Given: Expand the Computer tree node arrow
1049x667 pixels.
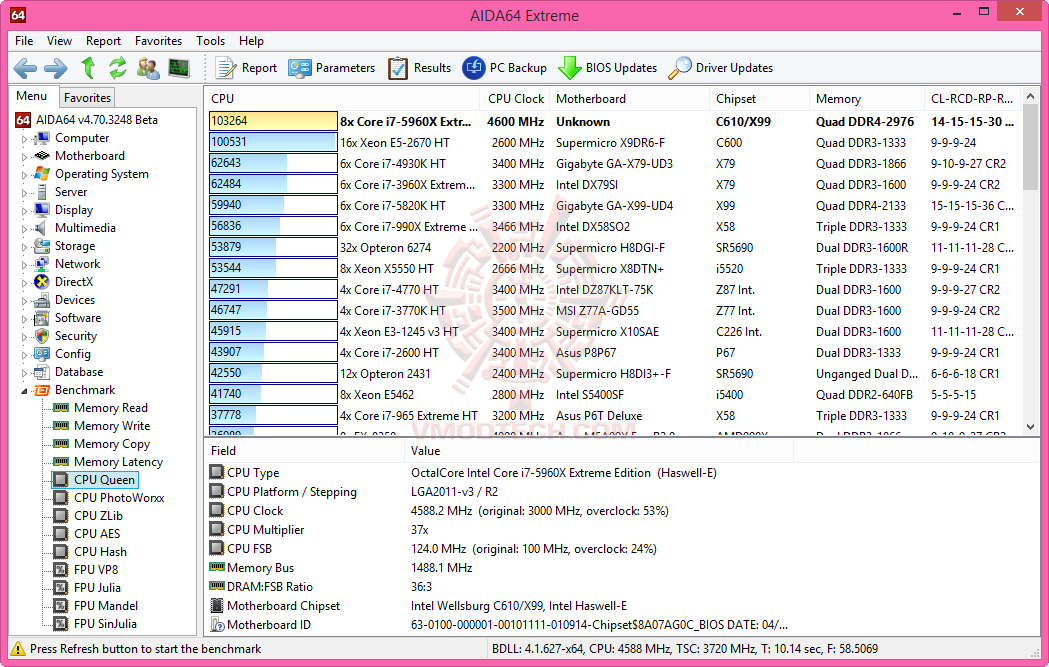Looking at the screenshot, I should click(24, 138).
